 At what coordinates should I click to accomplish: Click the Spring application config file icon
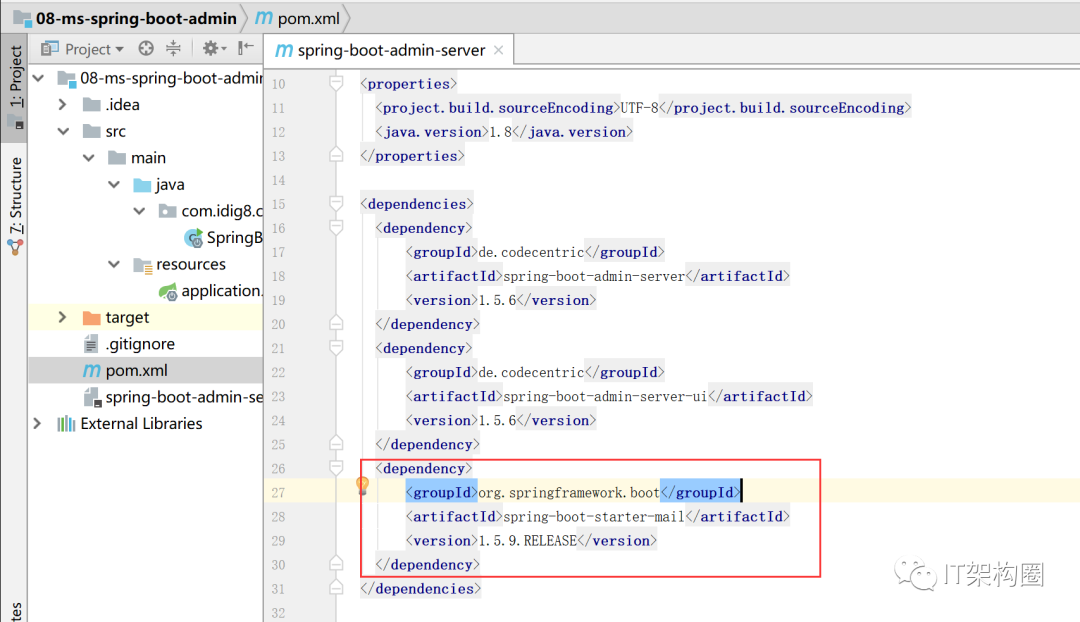point(168,292)
